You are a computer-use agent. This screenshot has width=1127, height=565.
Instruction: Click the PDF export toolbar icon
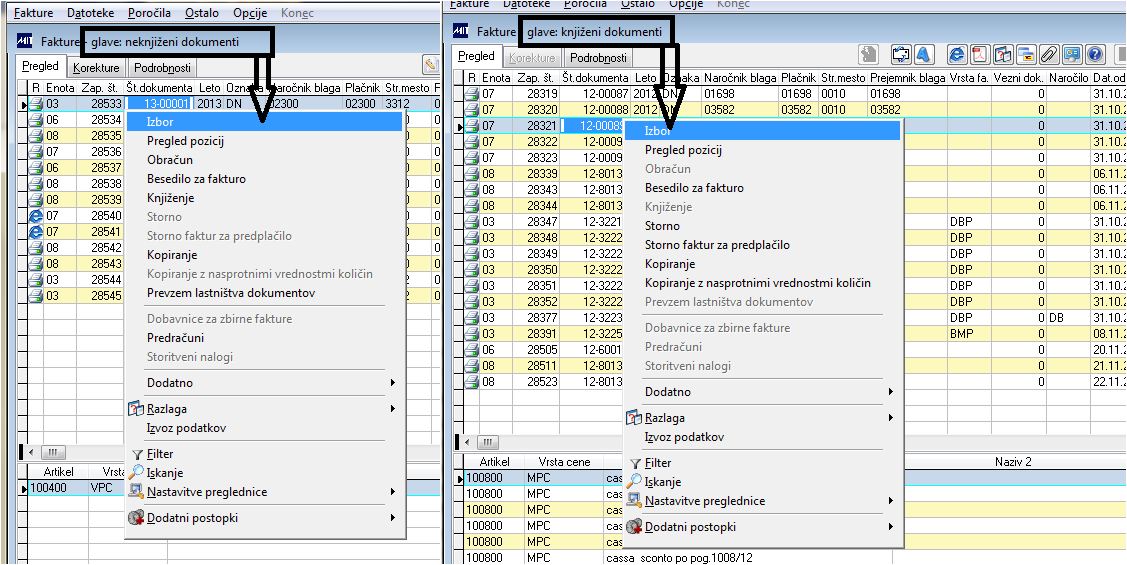point(981,55)
